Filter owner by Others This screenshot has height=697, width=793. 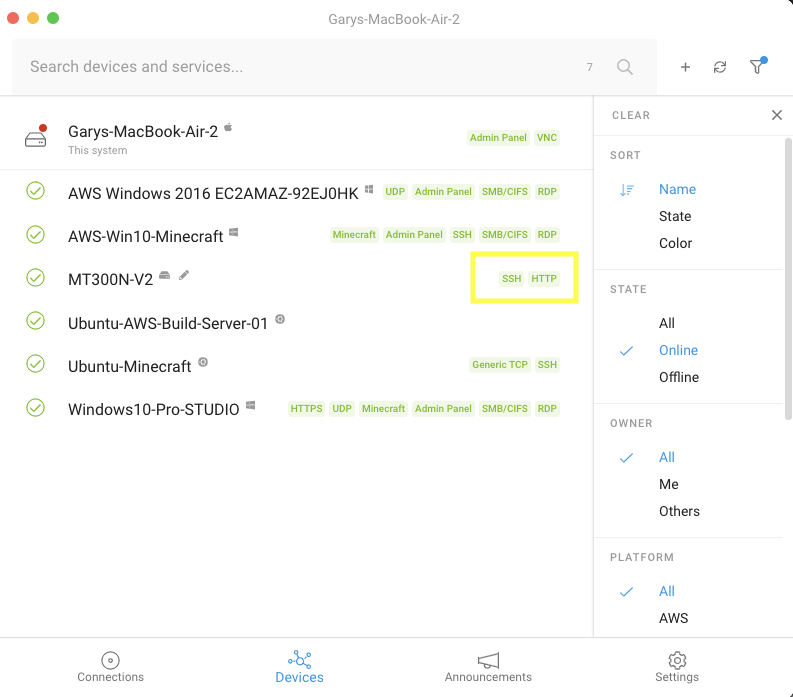coord(679,511)
